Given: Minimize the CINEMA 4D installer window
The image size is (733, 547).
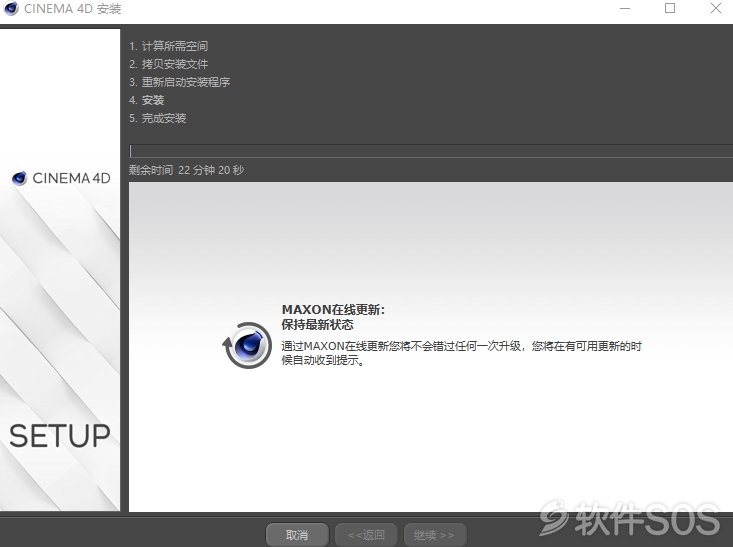Looking at the screenshot, I should (x=625, y=8).
